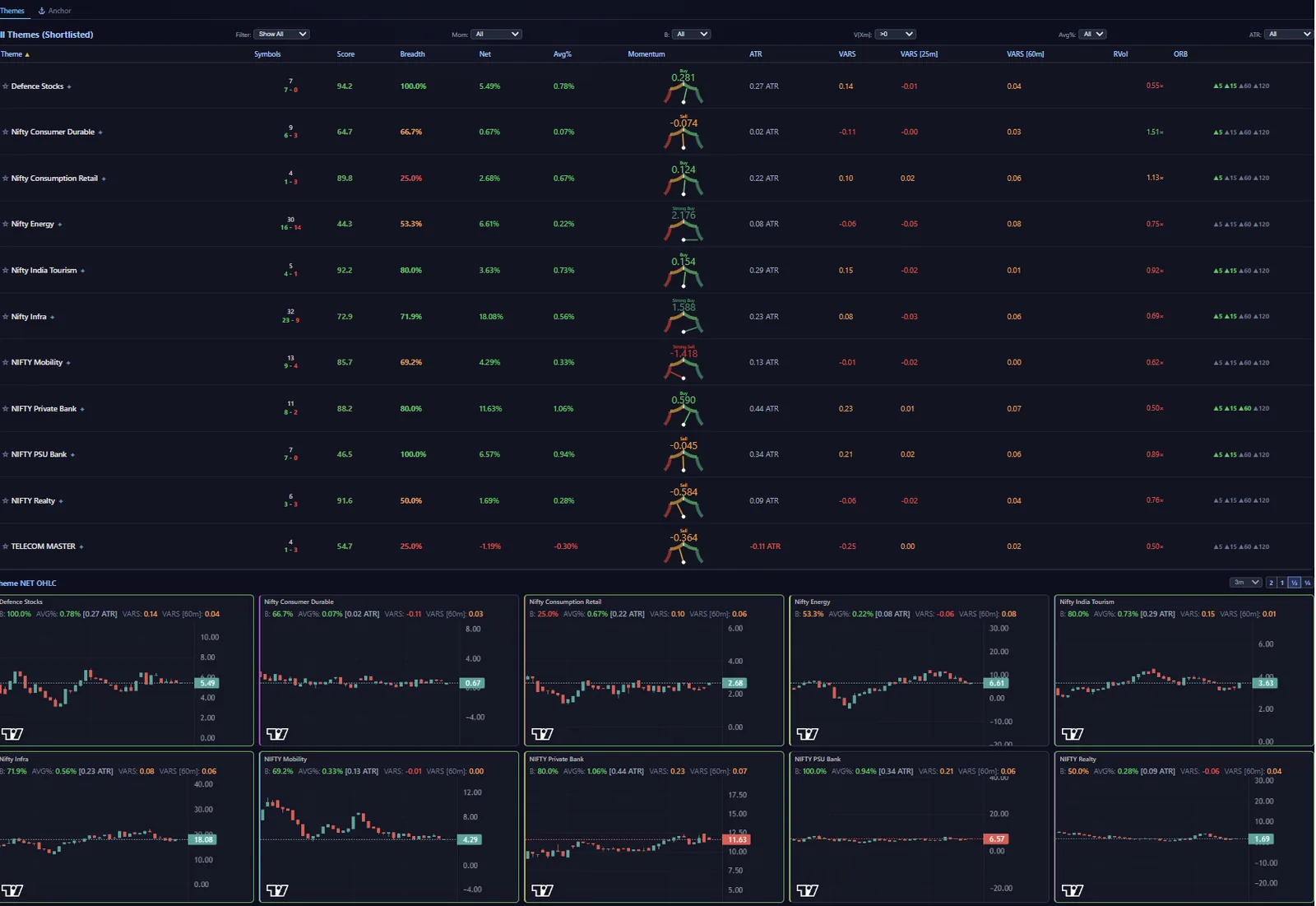1316x906 pixels.
Task: Sort by the Theme column header
Action: pyautogui.click(x=14, y=54)
